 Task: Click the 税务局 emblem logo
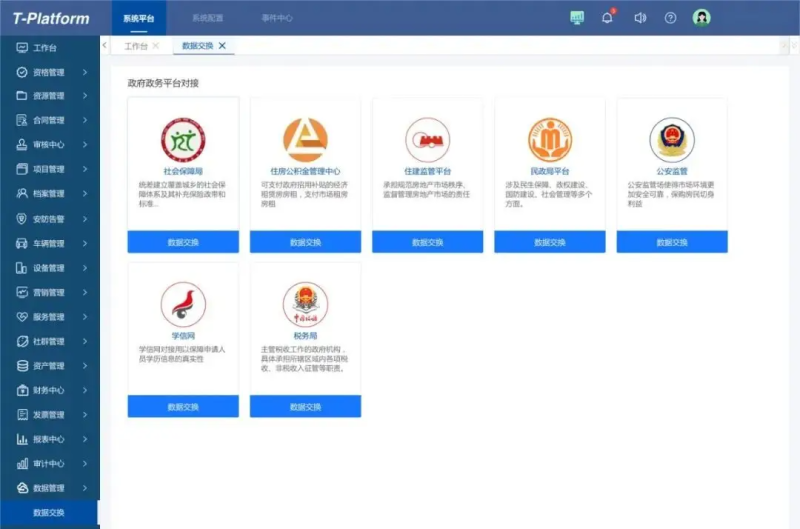point(305,305)
